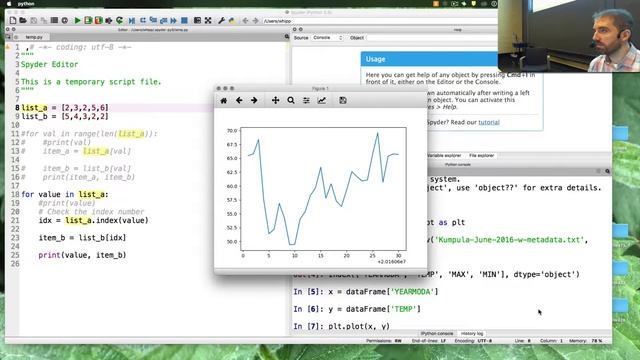Open preferences with the wrench icon
640x360 pixels.
221,20
